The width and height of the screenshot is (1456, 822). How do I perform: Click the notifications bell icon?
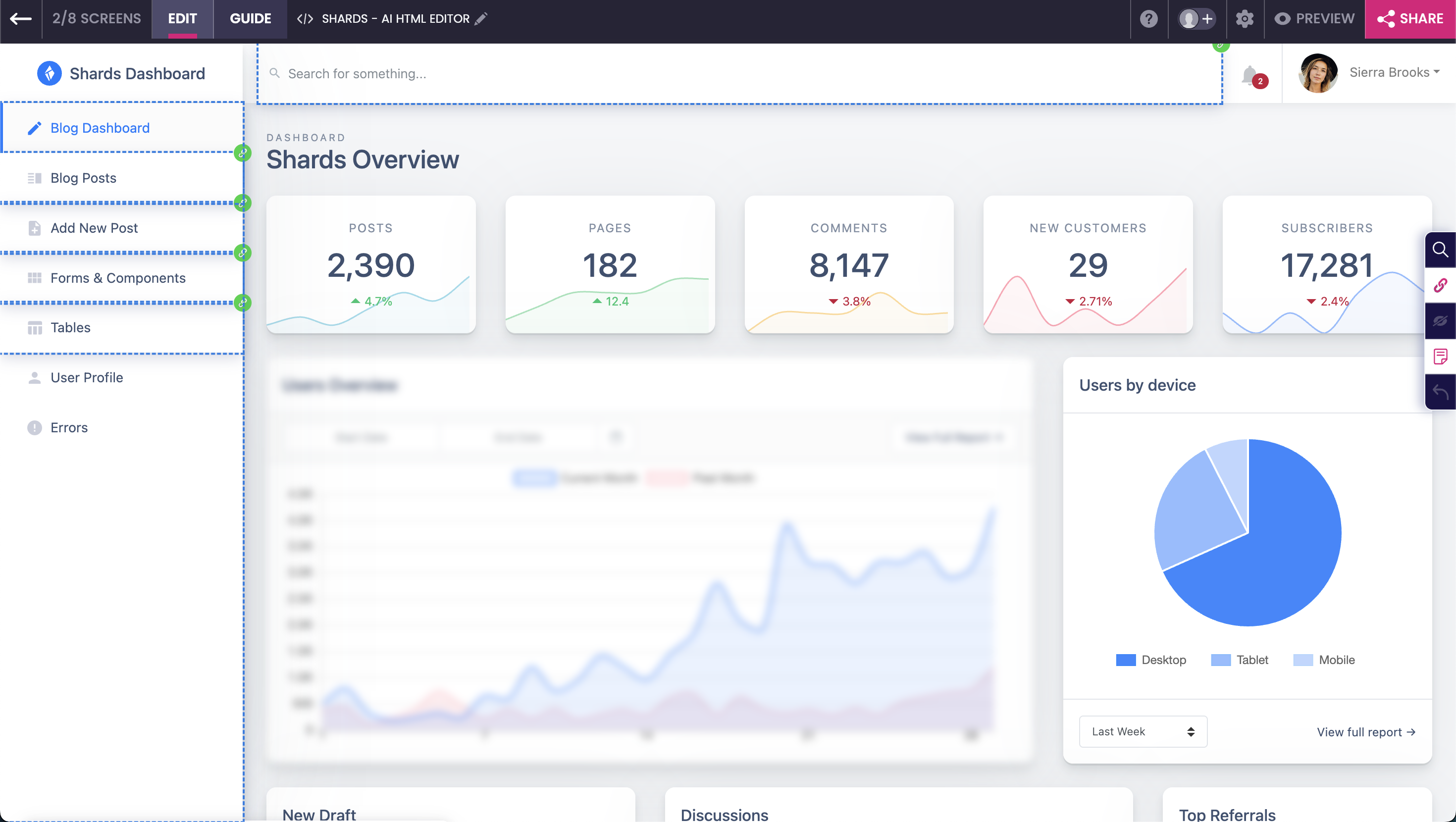click(1249, 75)
